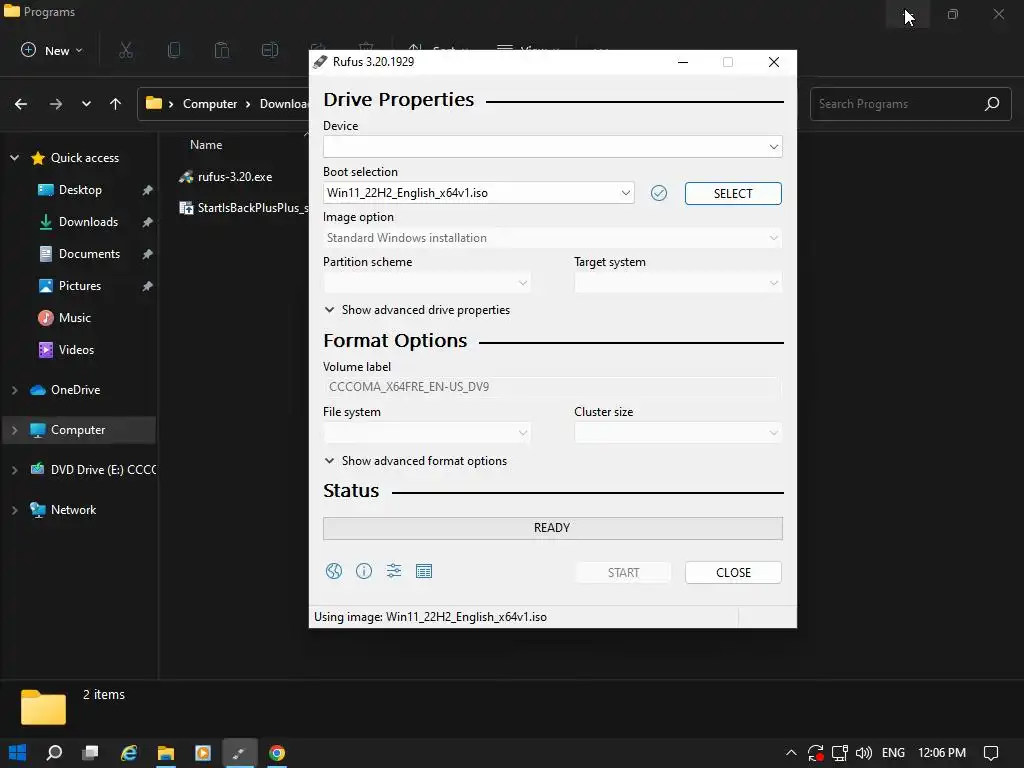Screen dimensions: 1024x768
Task: Click the Search Programs input box
Action: click(910, 104)
